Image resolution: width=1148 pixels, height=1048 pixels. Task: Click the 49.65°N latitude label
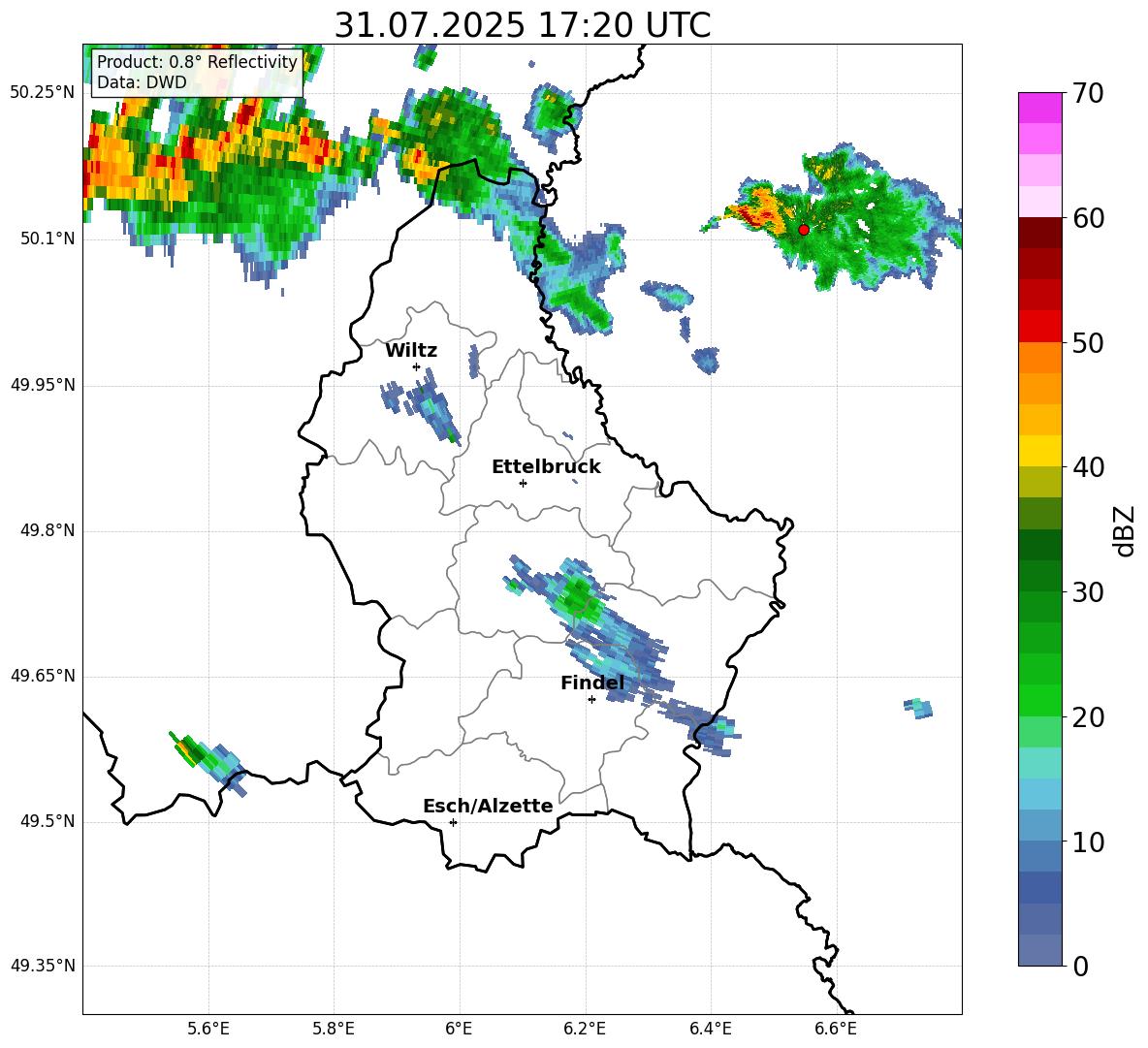(x=42, y=675)
